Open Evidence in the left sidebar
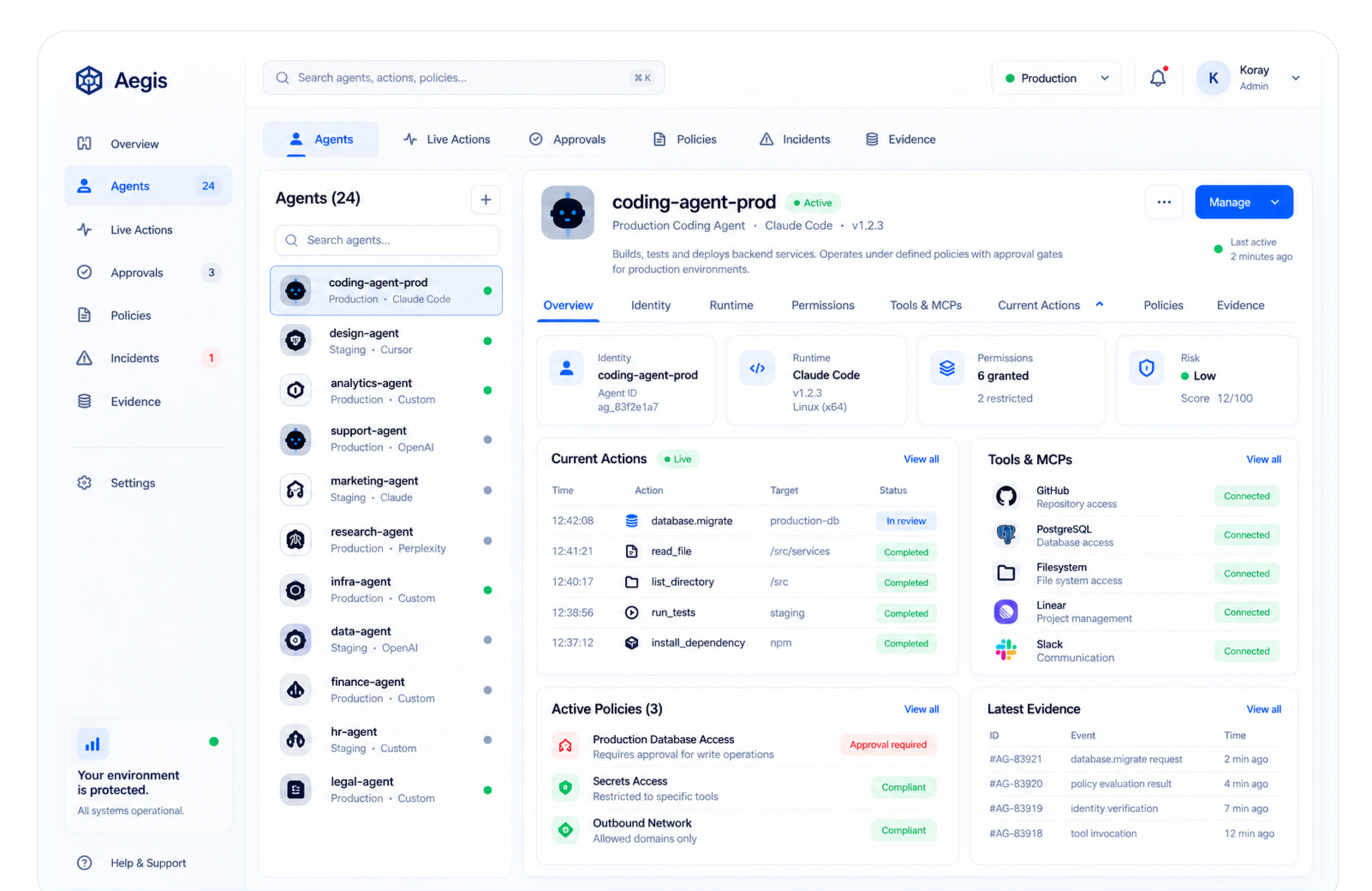 [x=149, y=402]
